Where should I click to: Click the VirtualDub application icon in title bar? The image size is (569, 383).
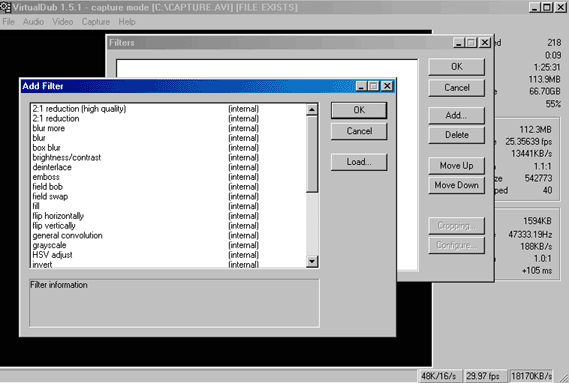(x=5, y=7)
